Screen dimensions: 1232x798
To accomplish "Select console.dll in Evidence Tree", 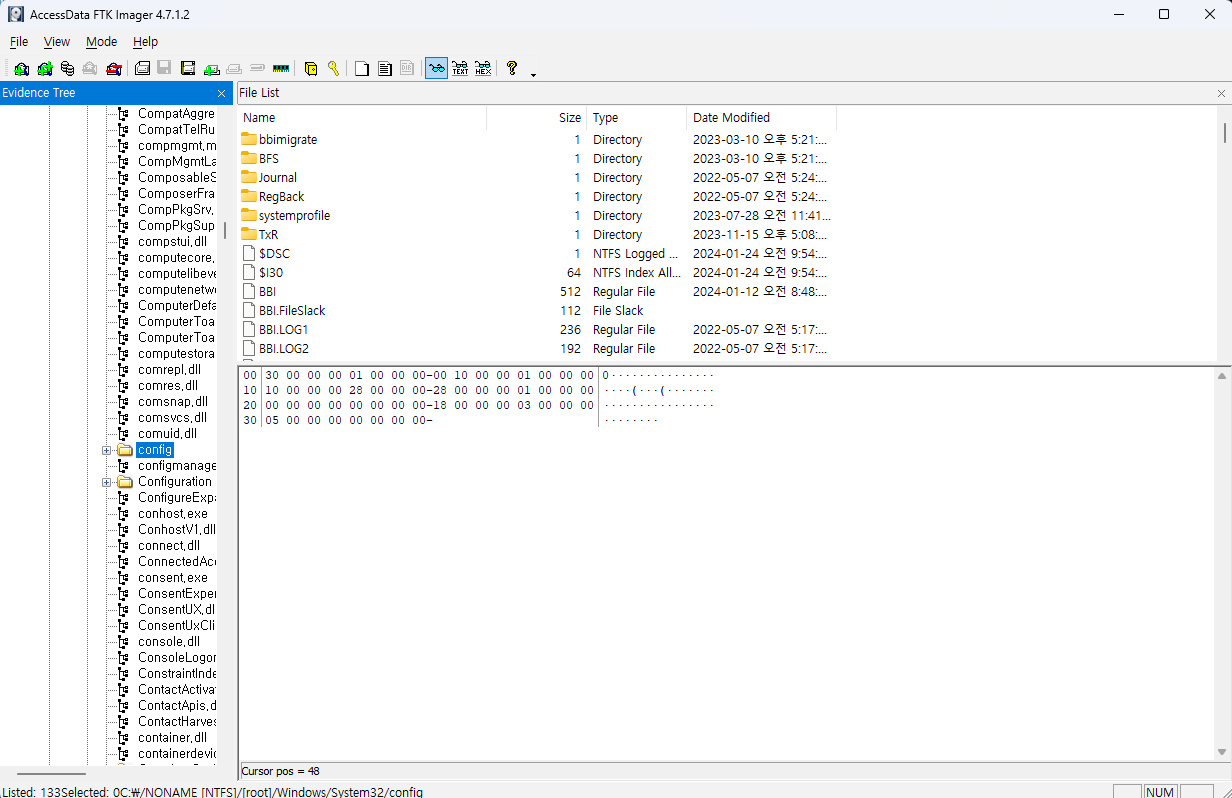I will (x=168, y=642).
